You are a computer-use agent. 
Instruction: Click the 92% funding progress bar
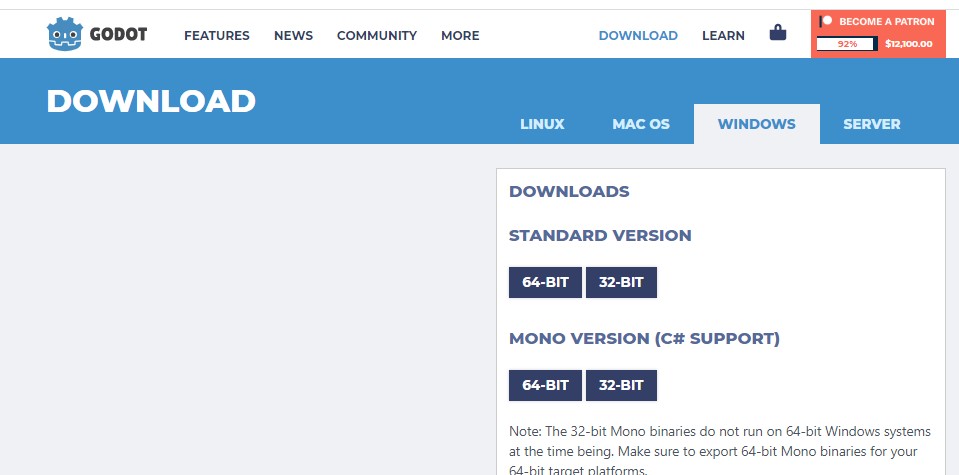tap(847, 44)
